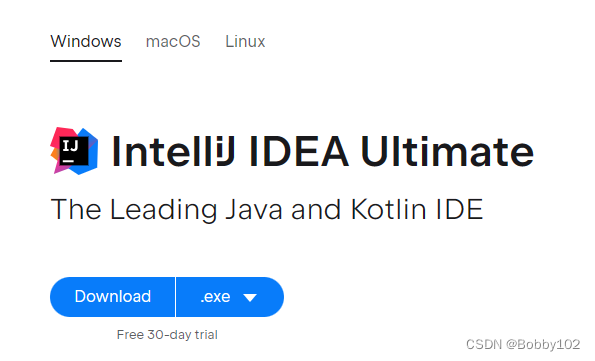Click the white triangle arrow beside .exe
The width and height of the screenshot is (595, 361).
tap(250, 298)
